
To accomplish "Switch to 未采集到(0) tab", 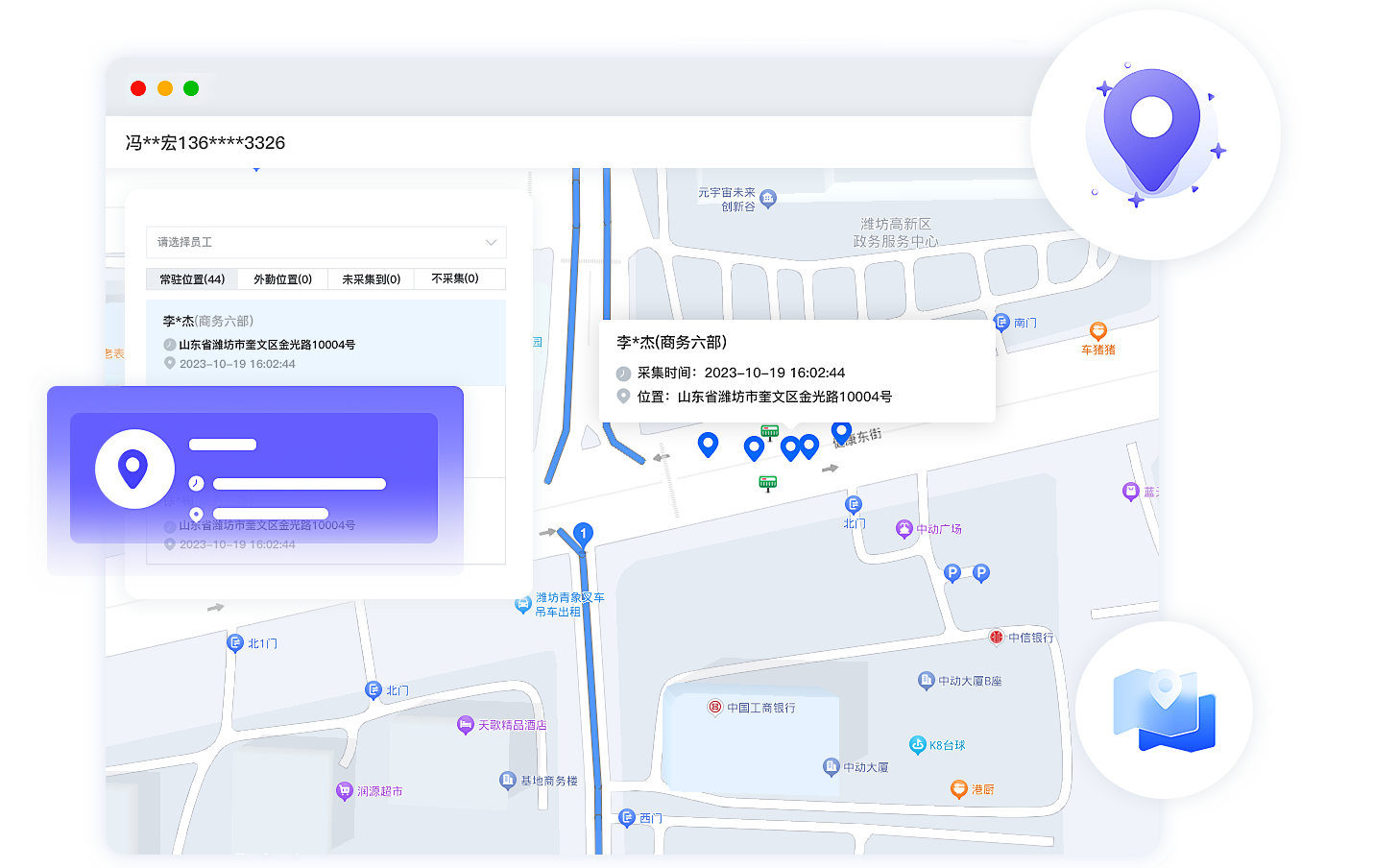I will (371, 279).
